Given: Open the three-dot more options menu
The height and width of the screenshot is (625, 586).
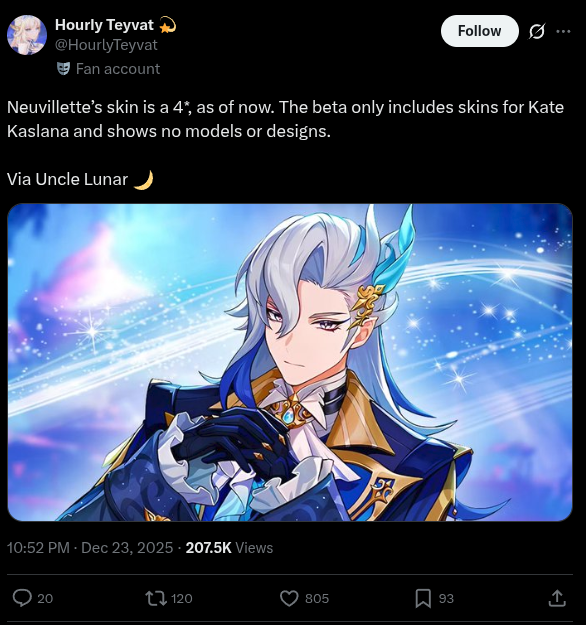Looking at the screenshot, I should [x=563, y=31].
